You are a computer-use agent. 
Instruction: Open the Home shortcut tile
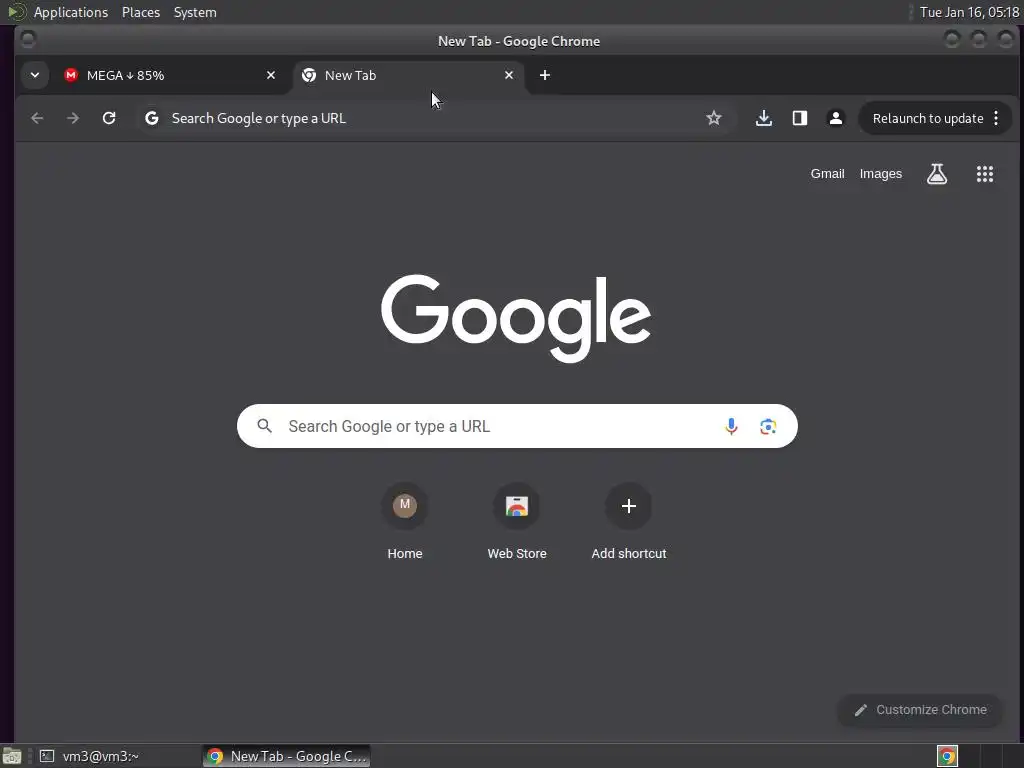(405, 520)
